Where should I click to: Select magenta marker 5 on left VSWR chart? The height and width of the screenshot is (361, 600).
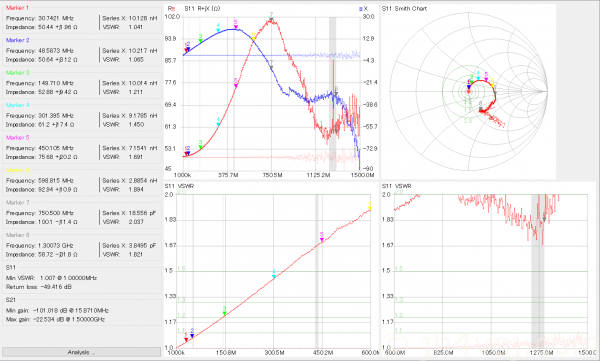point(322,239)
